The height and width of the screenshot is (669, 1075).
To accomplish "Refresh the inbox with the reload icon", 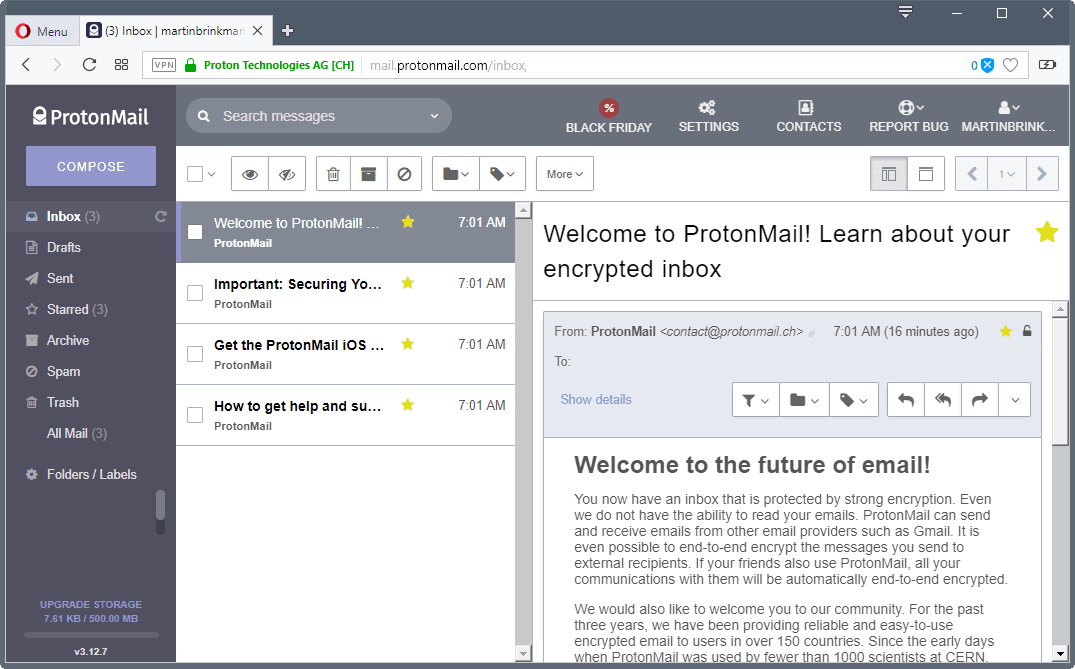I will (160, 217).
